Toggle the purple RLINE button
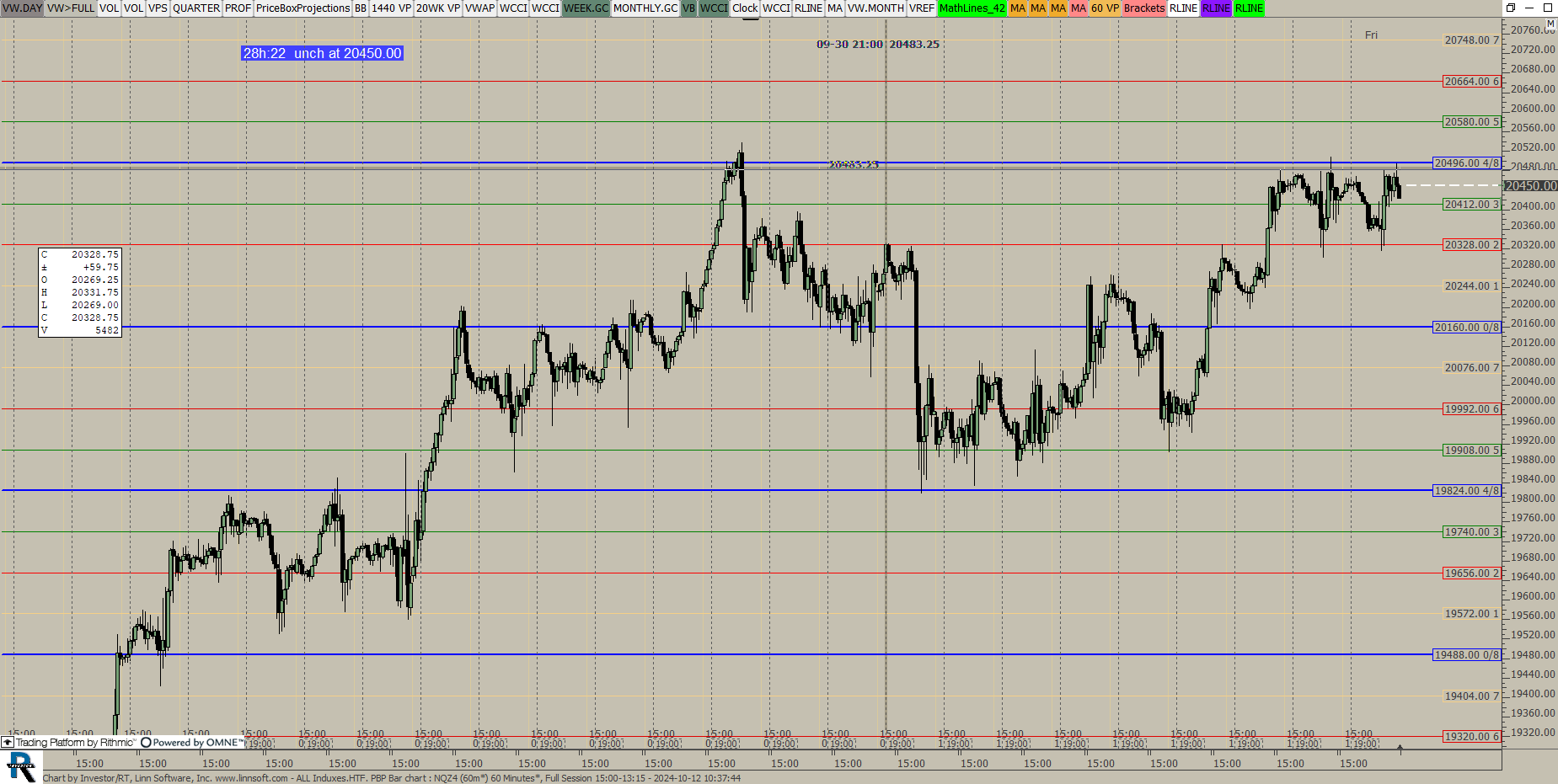 click(x=1215, y=8)
